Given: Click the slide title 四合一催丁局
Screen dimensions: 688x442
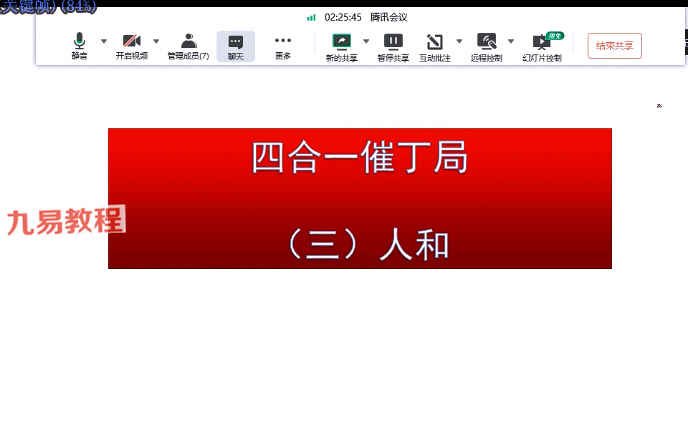Looking at the screenshot, I should 359,158.
